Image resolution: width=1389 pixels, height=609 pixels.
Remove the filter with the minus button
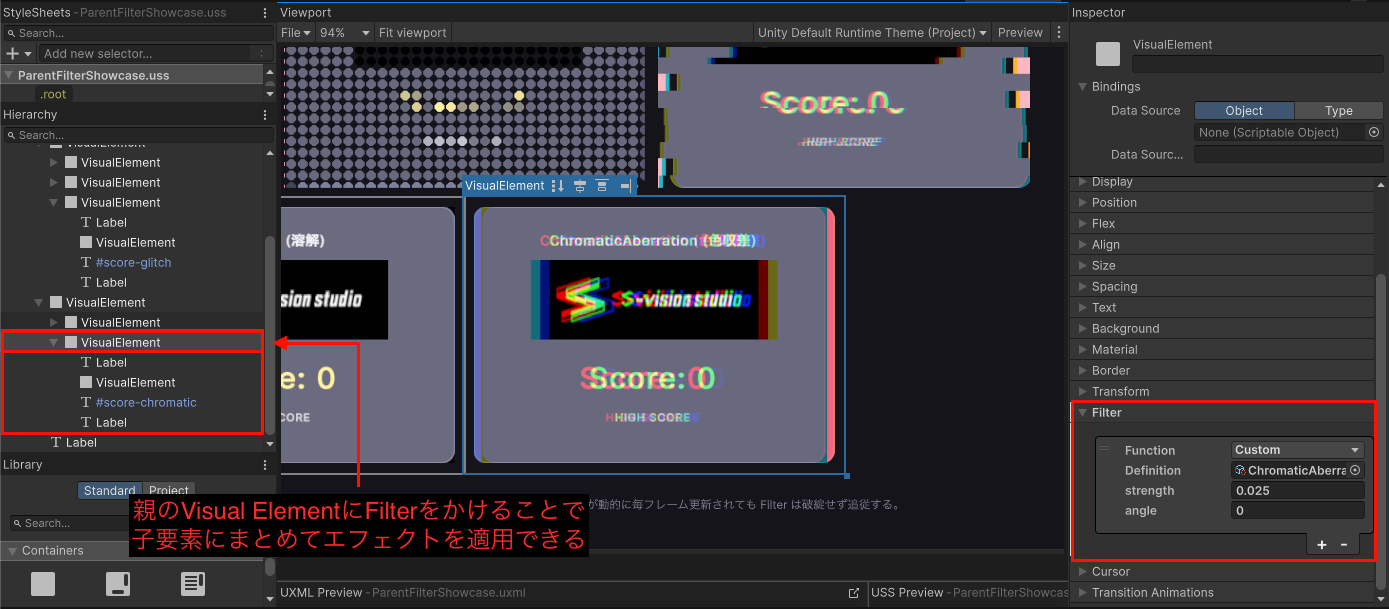[x=1344, y=545]
